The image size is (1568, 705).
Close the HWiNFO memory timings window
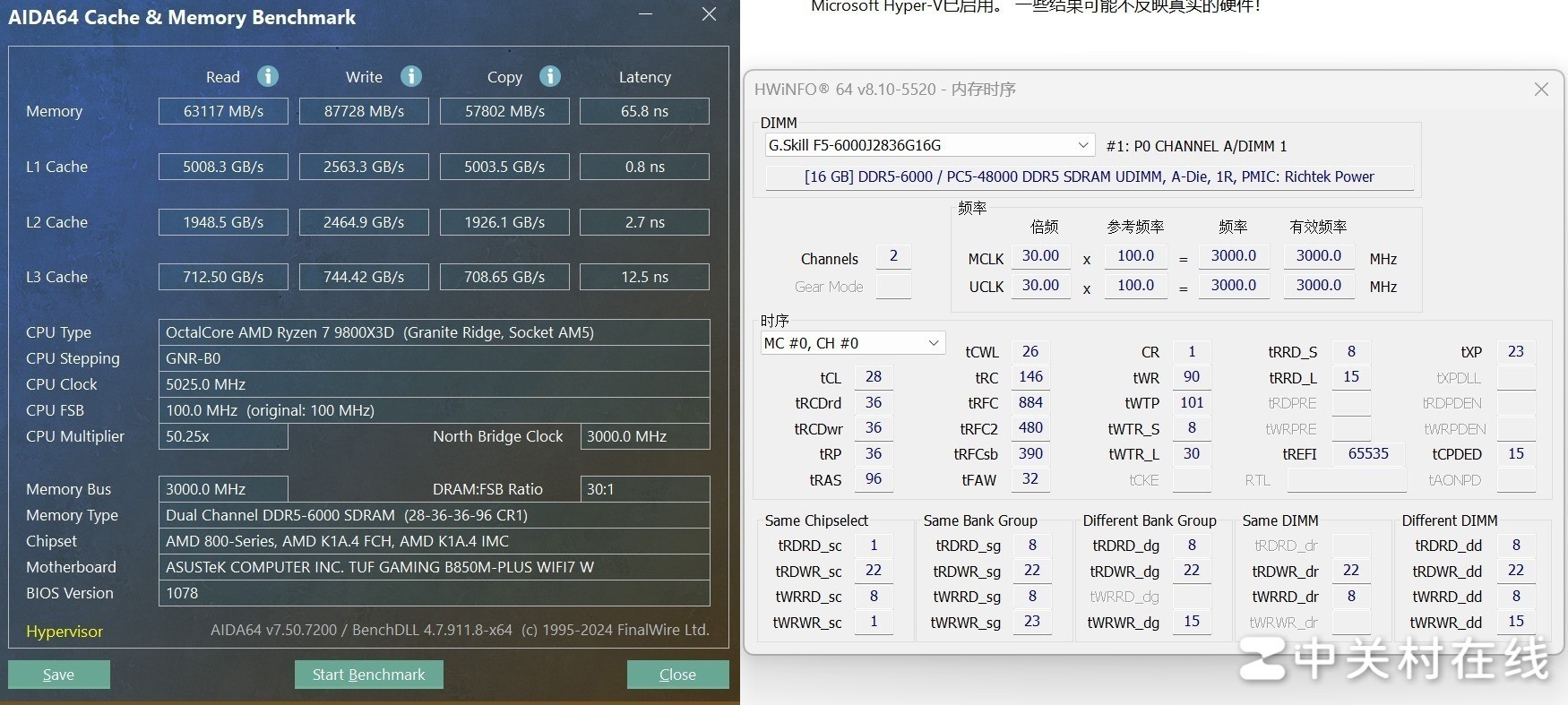[x=1541, y=89]
